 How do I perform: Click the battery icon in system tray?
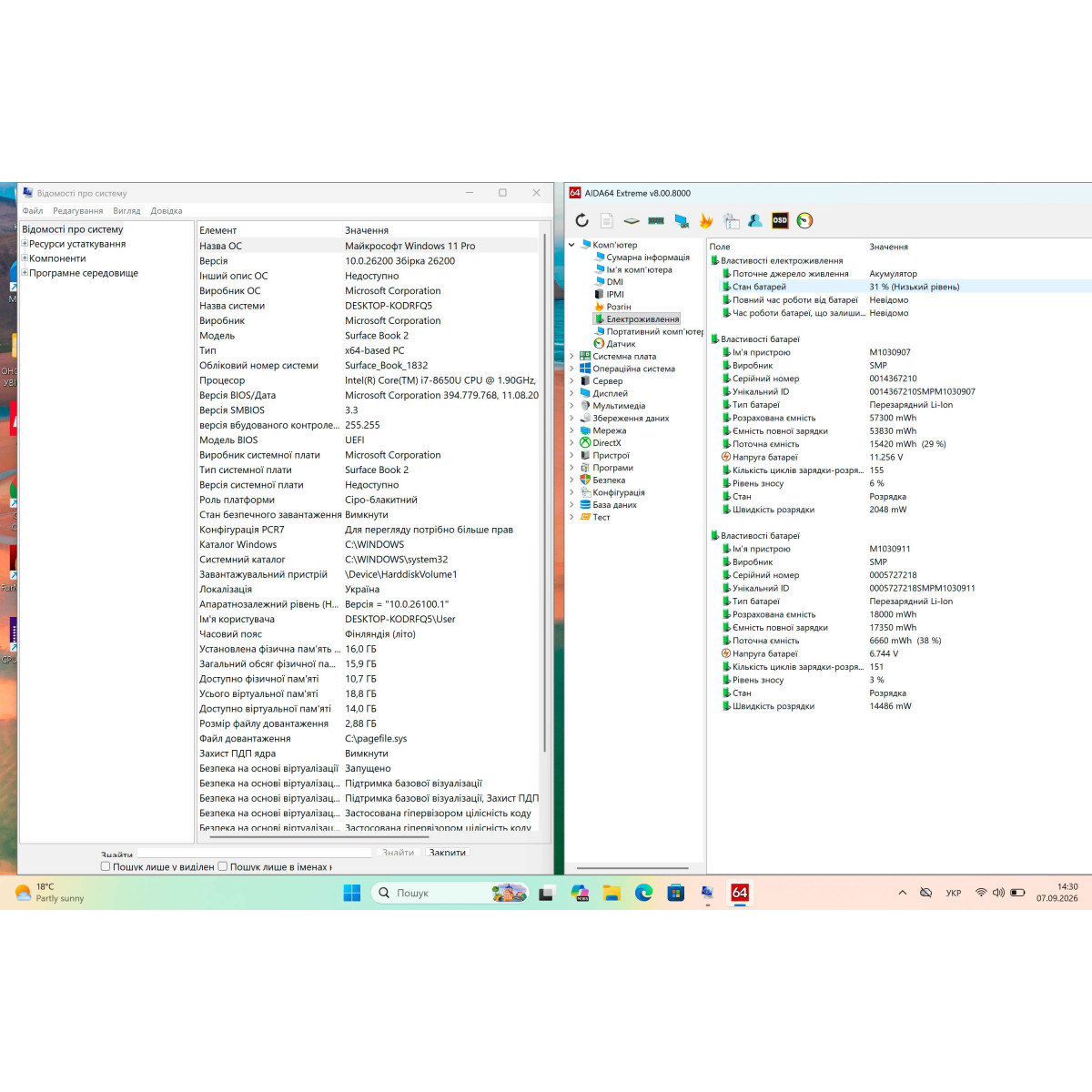click(1017, 893)
